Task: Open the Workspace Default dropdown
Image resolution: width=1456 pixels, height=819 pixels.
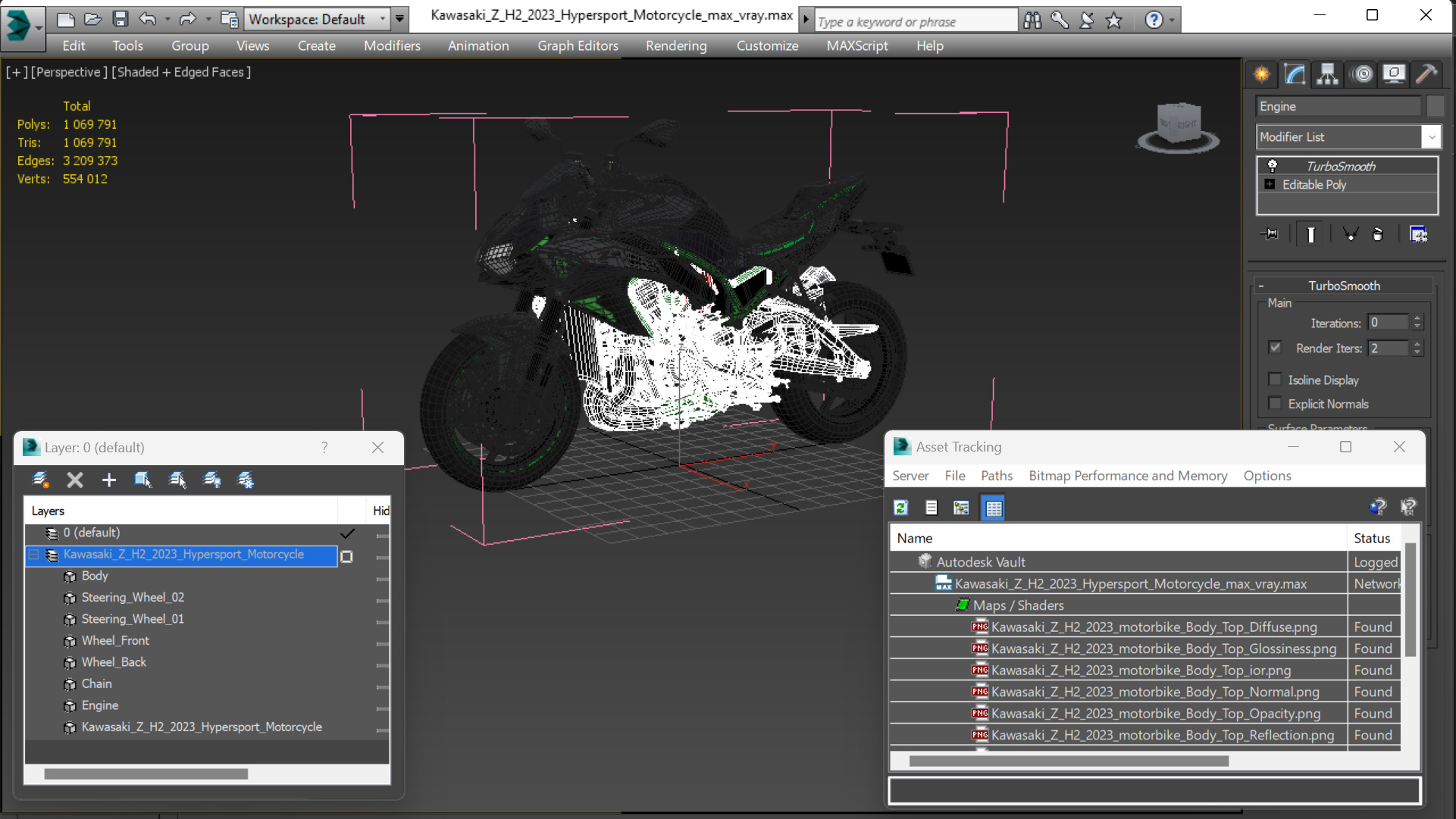Action: [x=382, y=19]
